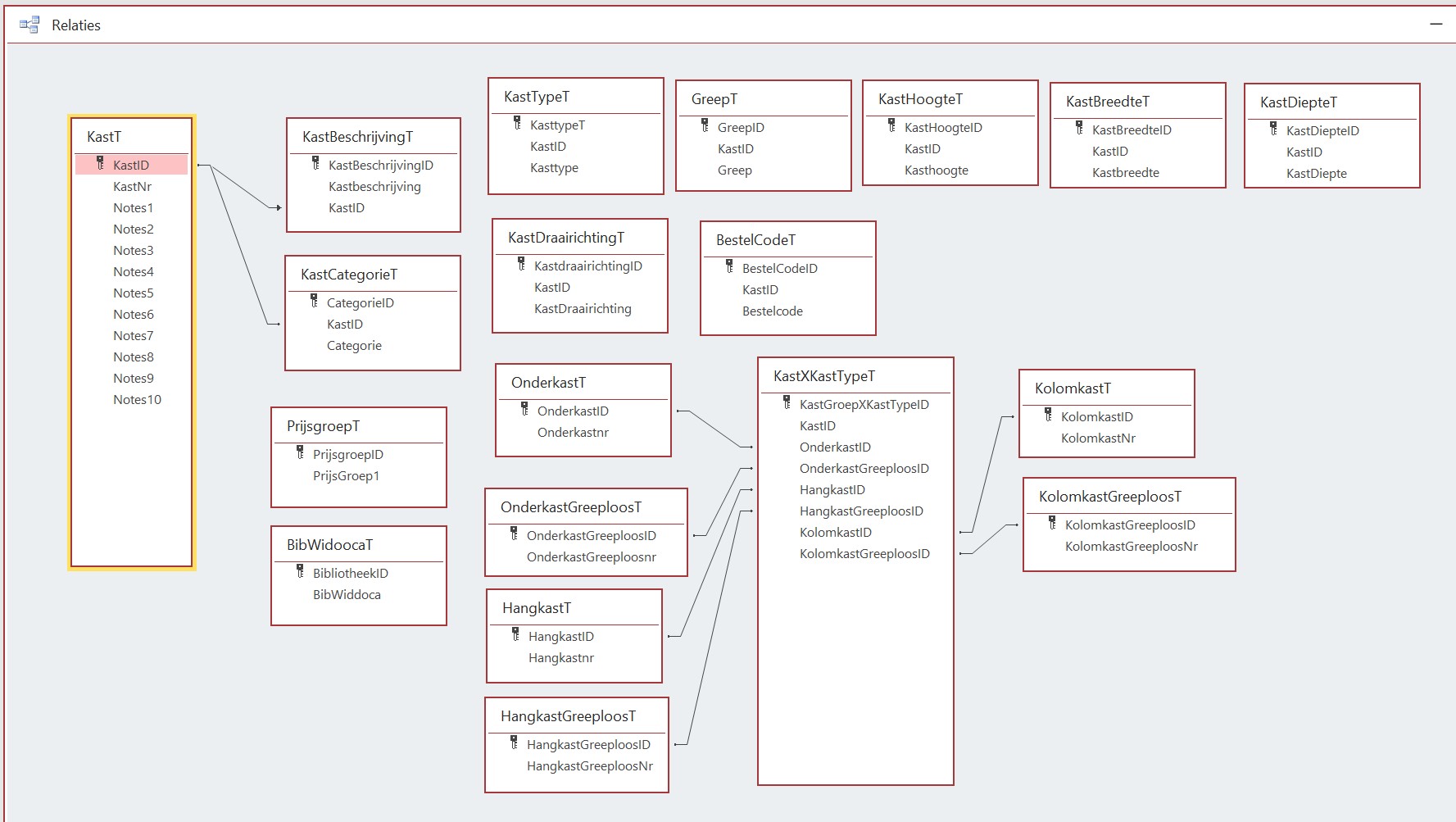Screen dimensions: 1456x822
Task: Select HangkastGreeploosID in KastXKastTypeT
Action: click(x=861, y=511)
